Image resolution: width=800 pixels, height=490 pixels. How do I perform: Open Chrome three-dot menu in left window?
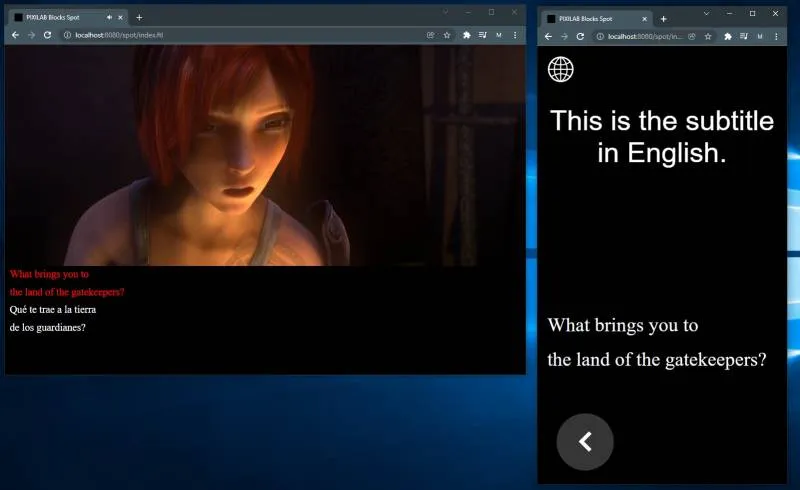pos(515,35)
